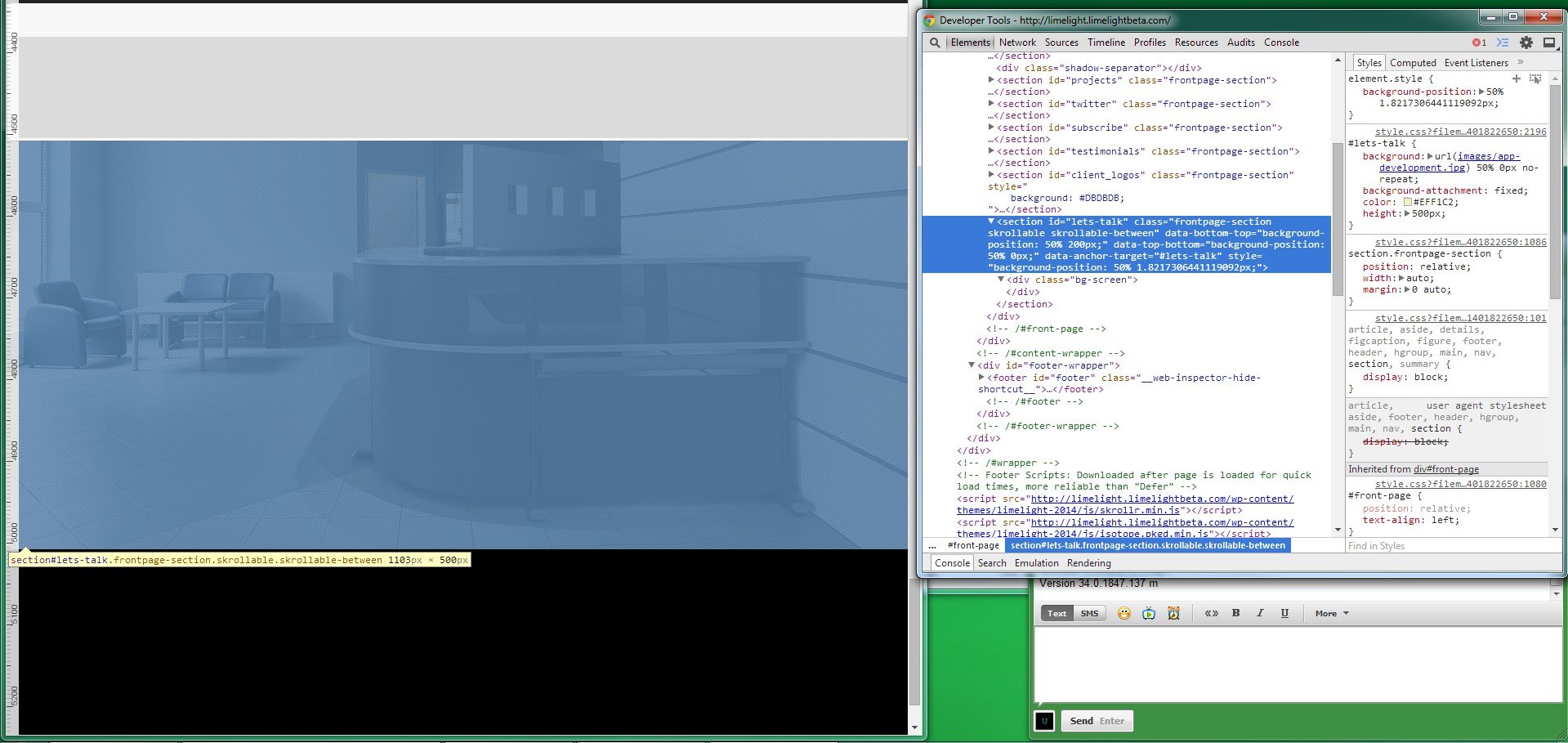Collapse the lets-talk section node
1568x743 pixels.
991,222
